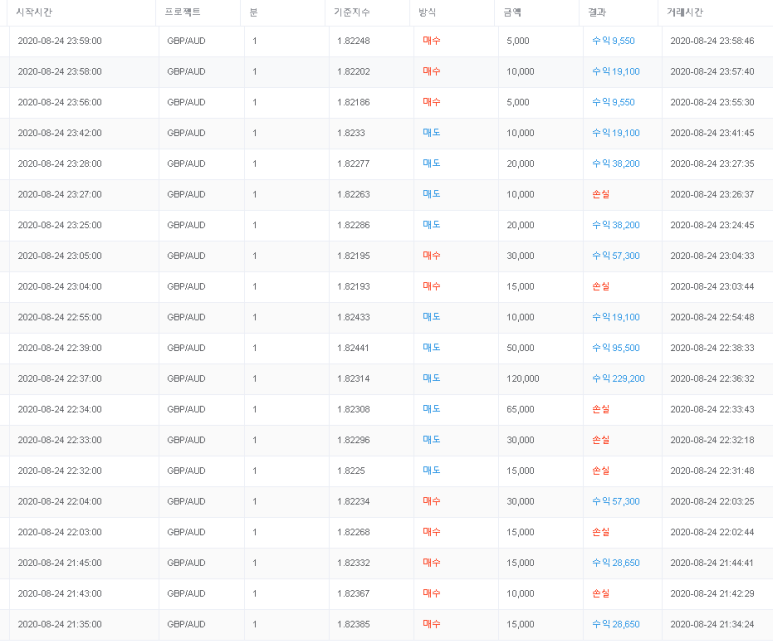773x644 pixels.
Task: Select index value 1.82314
Action: [353, 379]
